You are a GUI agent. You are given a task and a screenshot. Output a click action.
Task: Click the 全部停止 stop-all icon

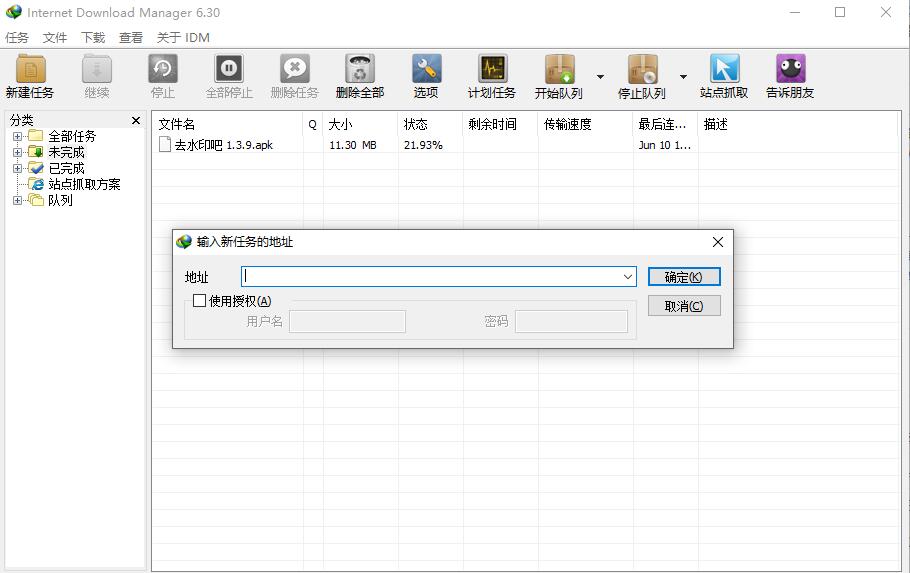[x=229, y=69]
